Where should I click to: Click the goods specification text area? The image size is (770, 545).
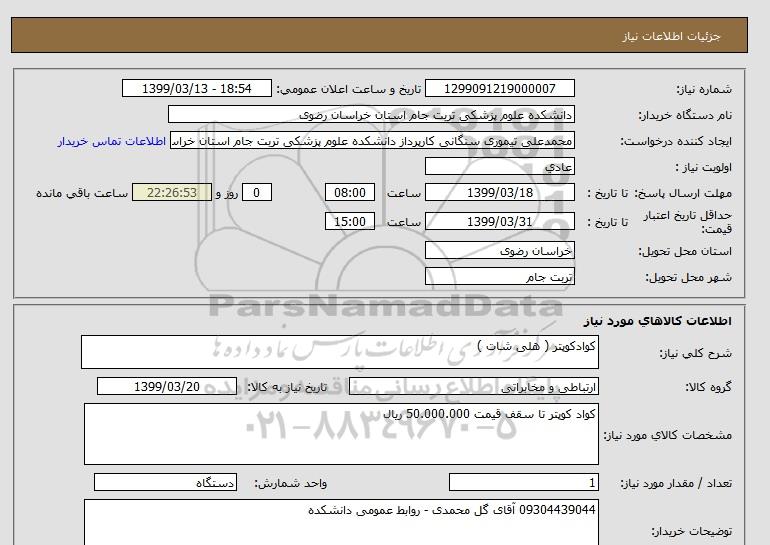coord(341,434)
